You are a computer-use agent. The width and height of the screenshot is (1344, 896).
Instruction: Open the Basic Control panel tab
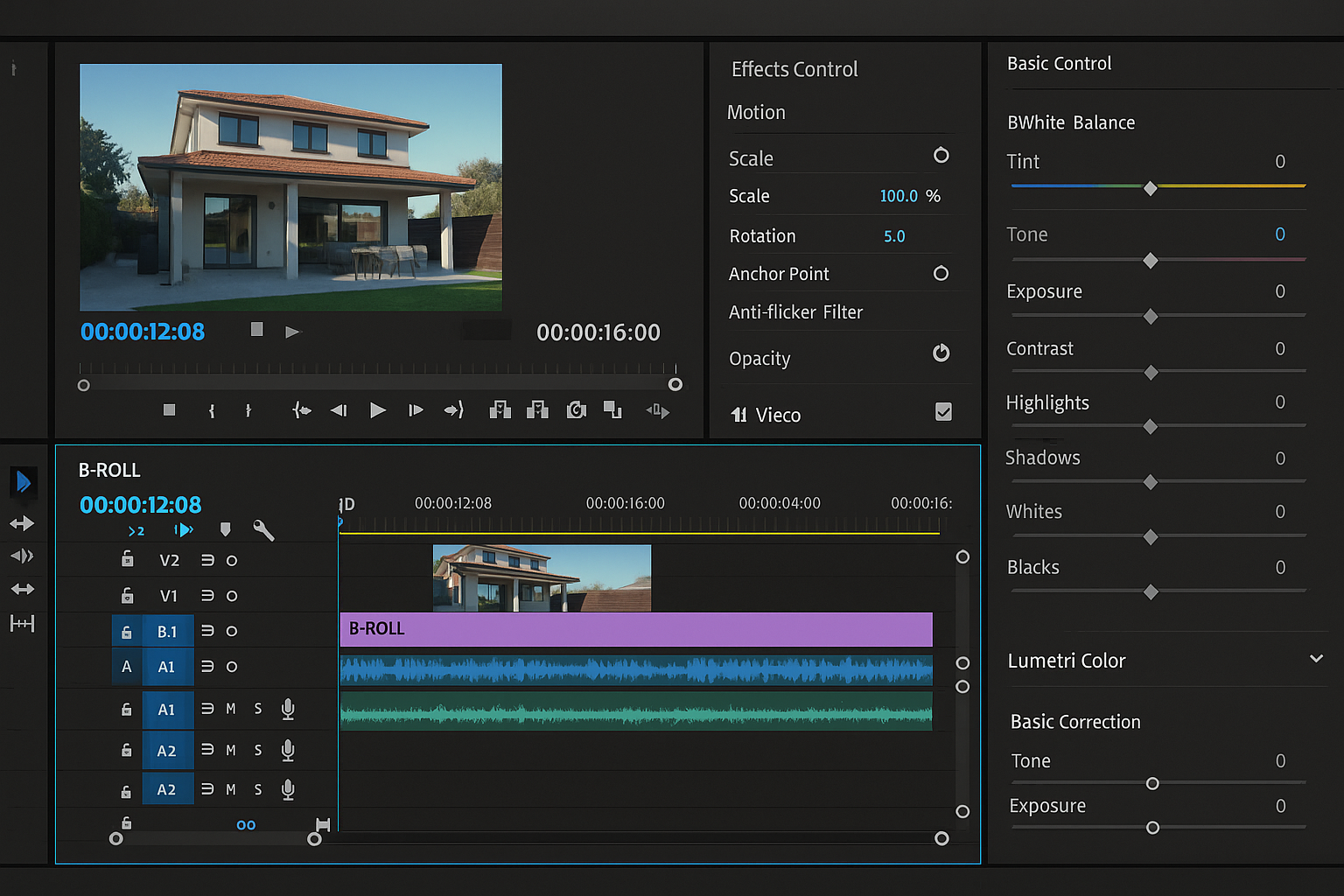[1059, 64]
